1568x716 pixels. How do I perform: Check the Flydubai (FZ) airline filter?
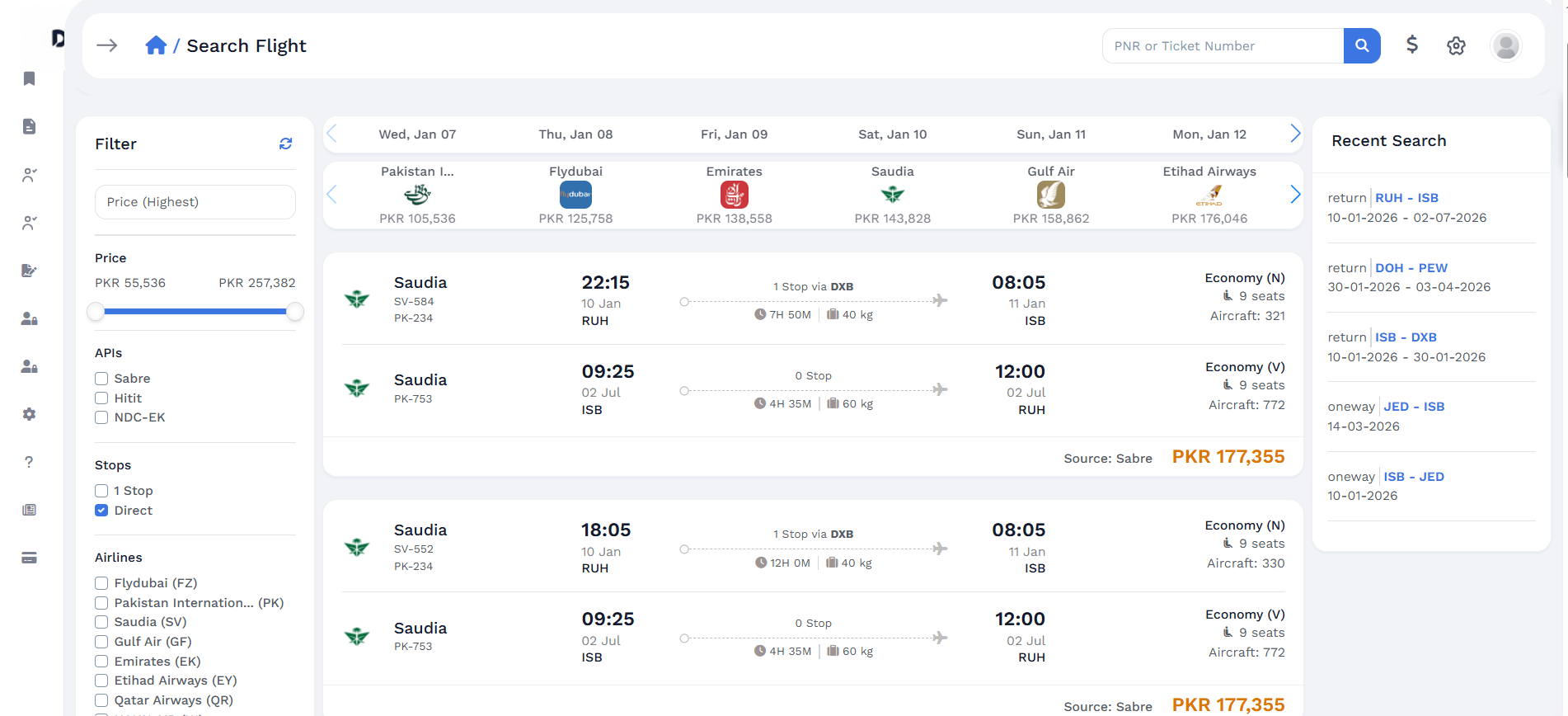click(x=101, y=583)
